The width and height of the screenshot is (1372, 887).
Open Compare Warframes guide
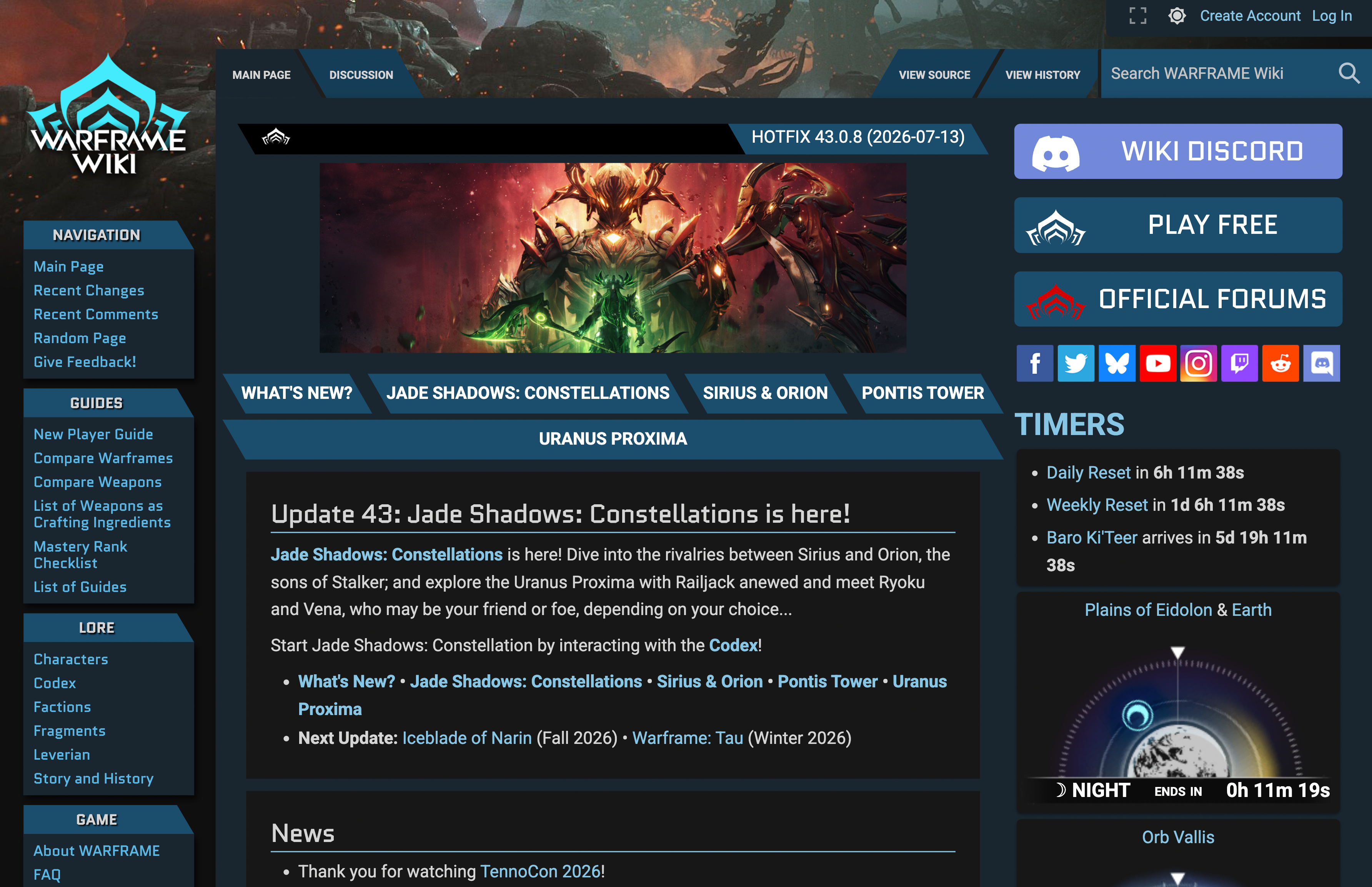tap(103, 459)
